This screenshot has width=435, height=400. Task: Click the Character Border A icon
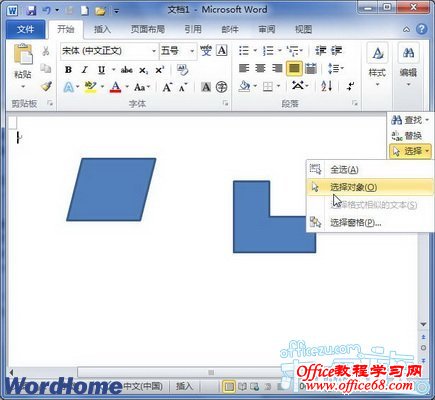click(x=222, y=51)
